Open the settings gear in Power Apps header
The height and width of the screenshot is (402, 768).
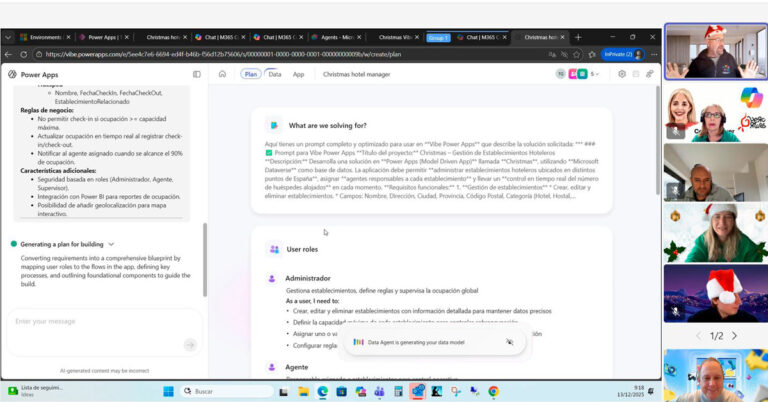click(622, 74)
